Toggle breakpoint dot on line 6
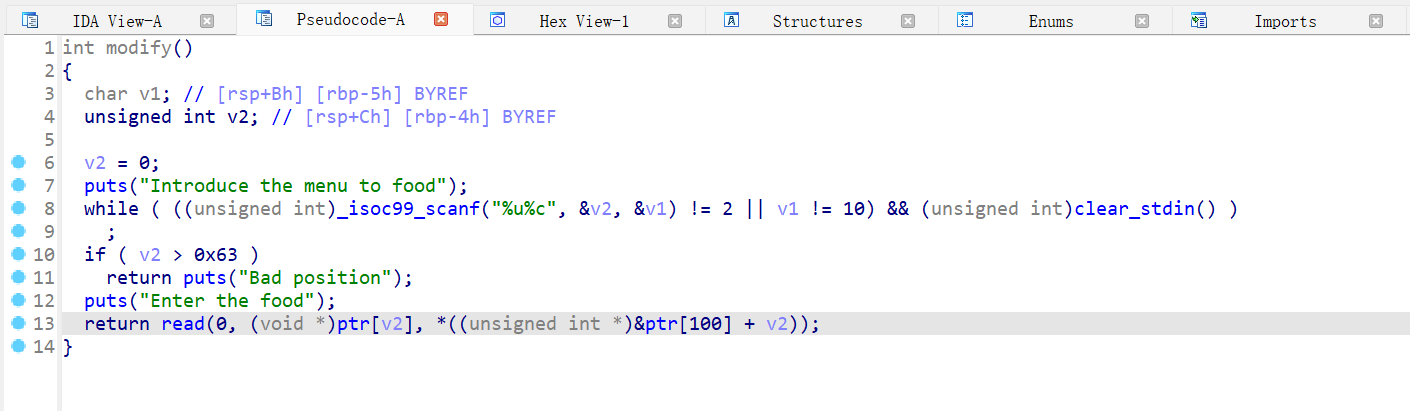This screenshot has height=411, width=1410. [17, 162]
